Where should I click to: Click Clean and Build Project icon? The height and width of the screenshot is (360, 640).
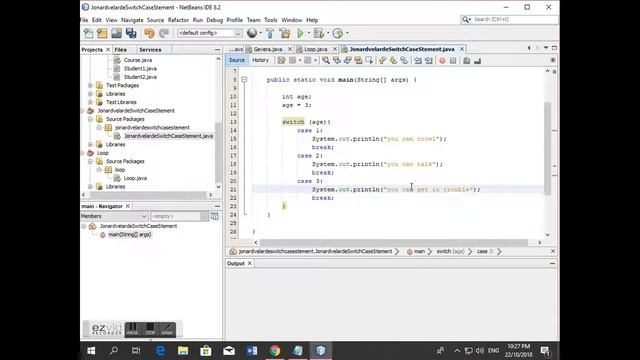pos(285,33)
